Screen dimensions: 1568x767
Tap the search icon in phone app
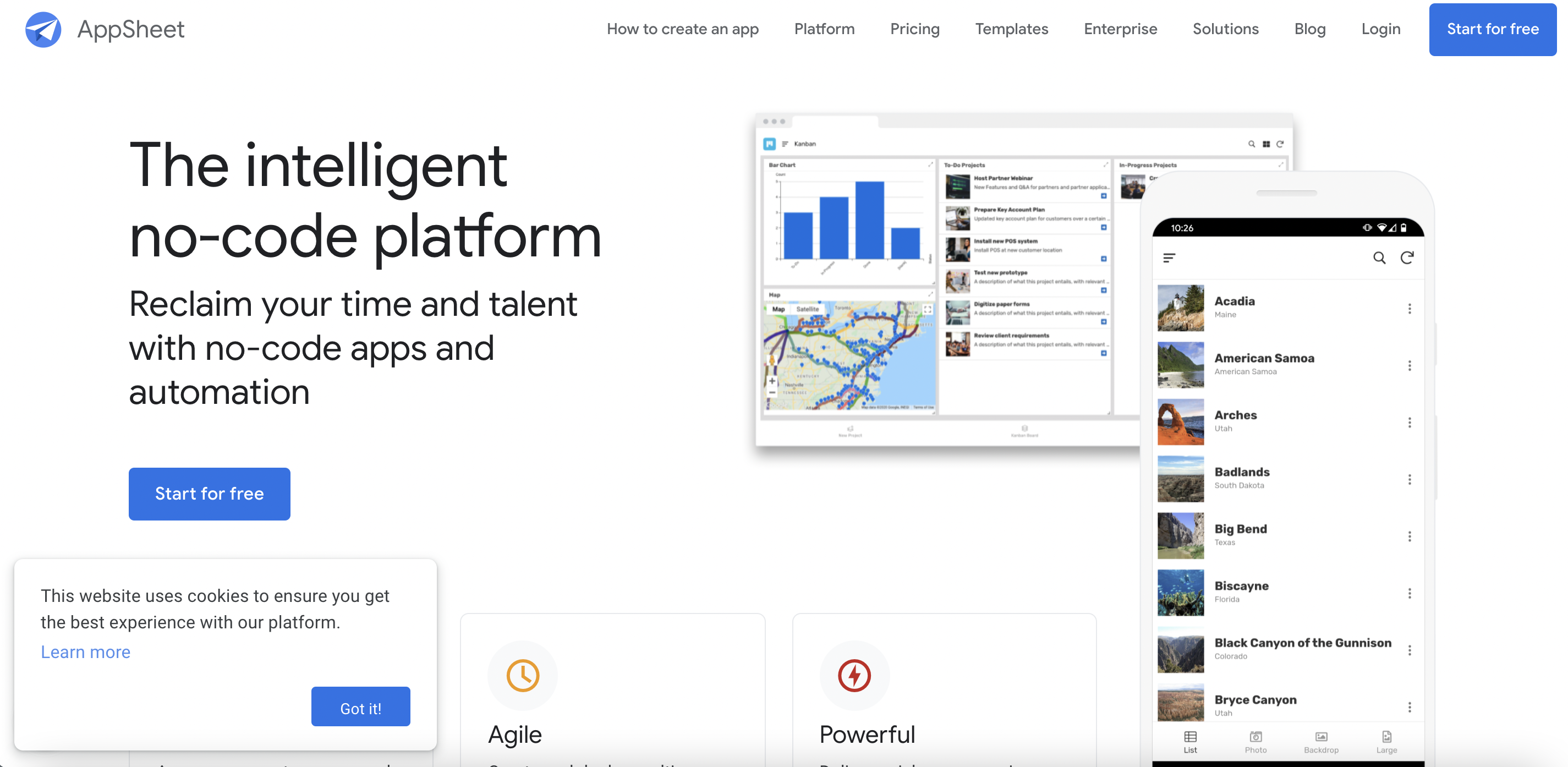(1379, 258)
